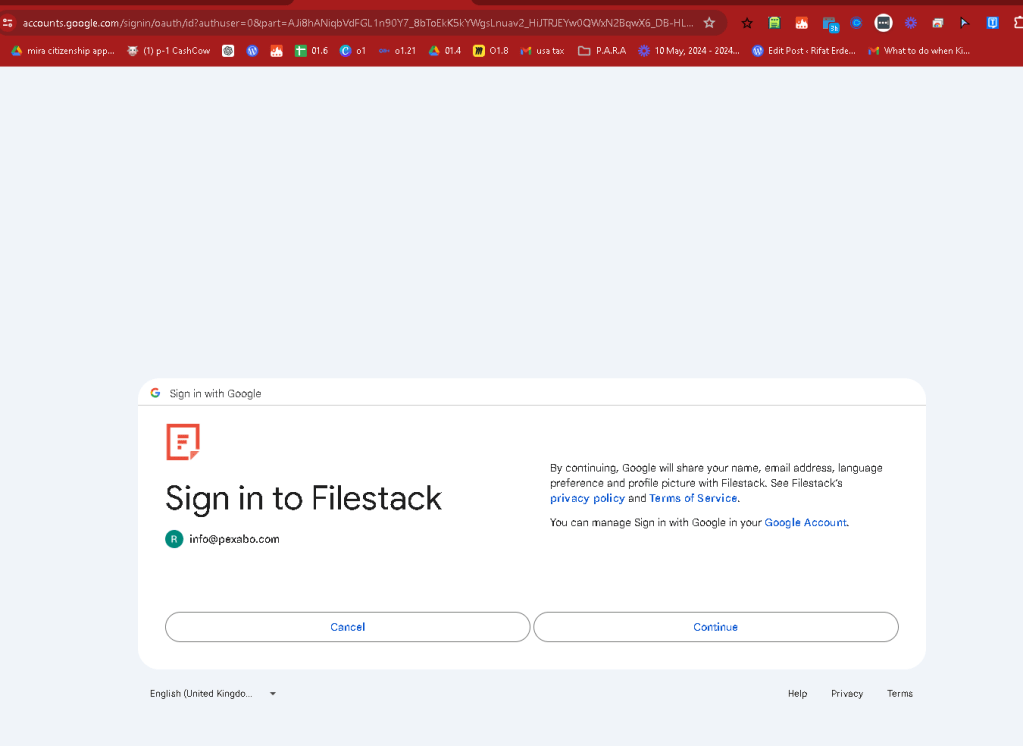This screenshot has height=746, width=1023.
Task: Open the 01.6 spreadsheet bookmark
Action: (311, 50)
